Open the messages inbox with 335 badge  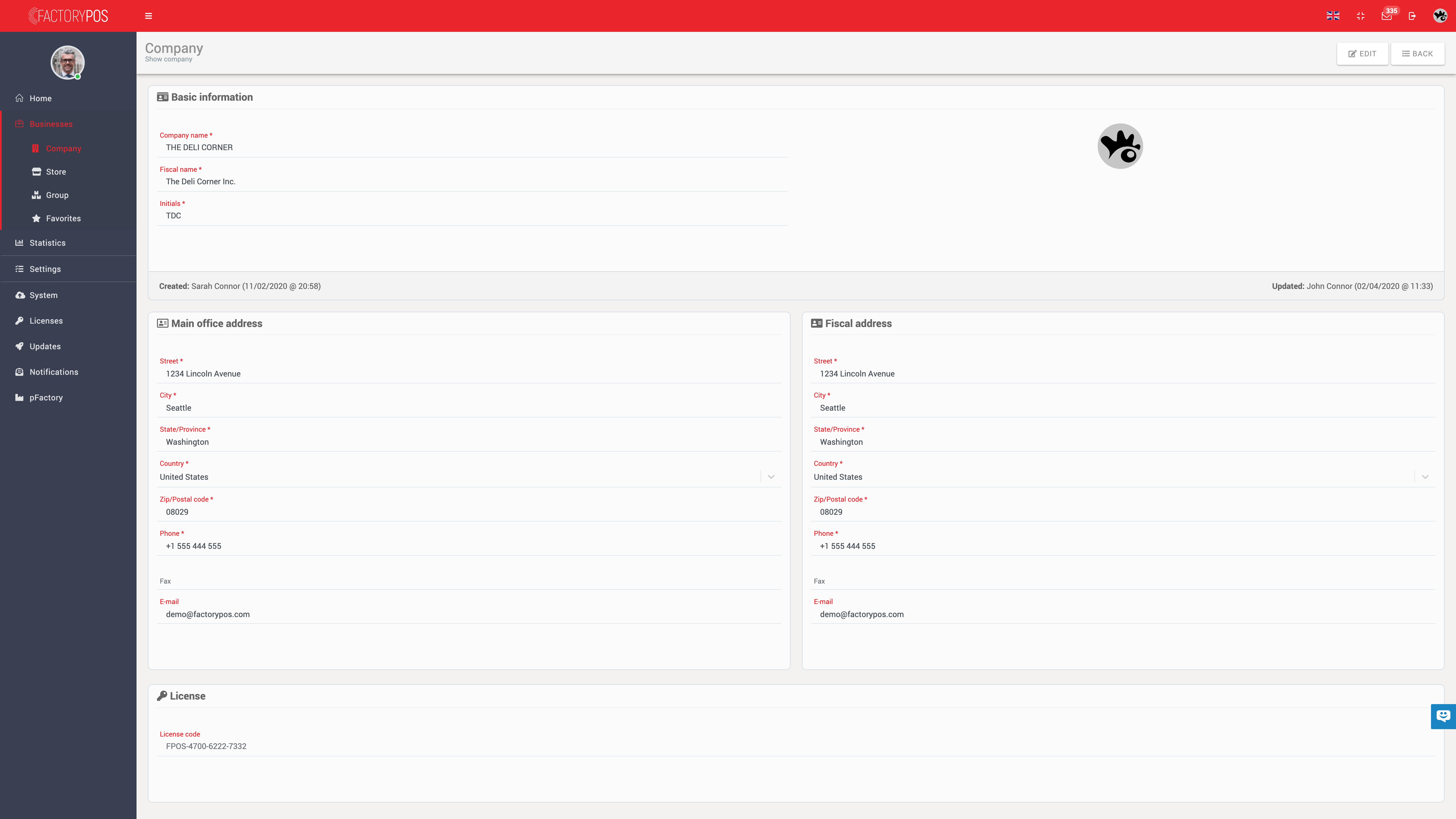[1387, 16]
